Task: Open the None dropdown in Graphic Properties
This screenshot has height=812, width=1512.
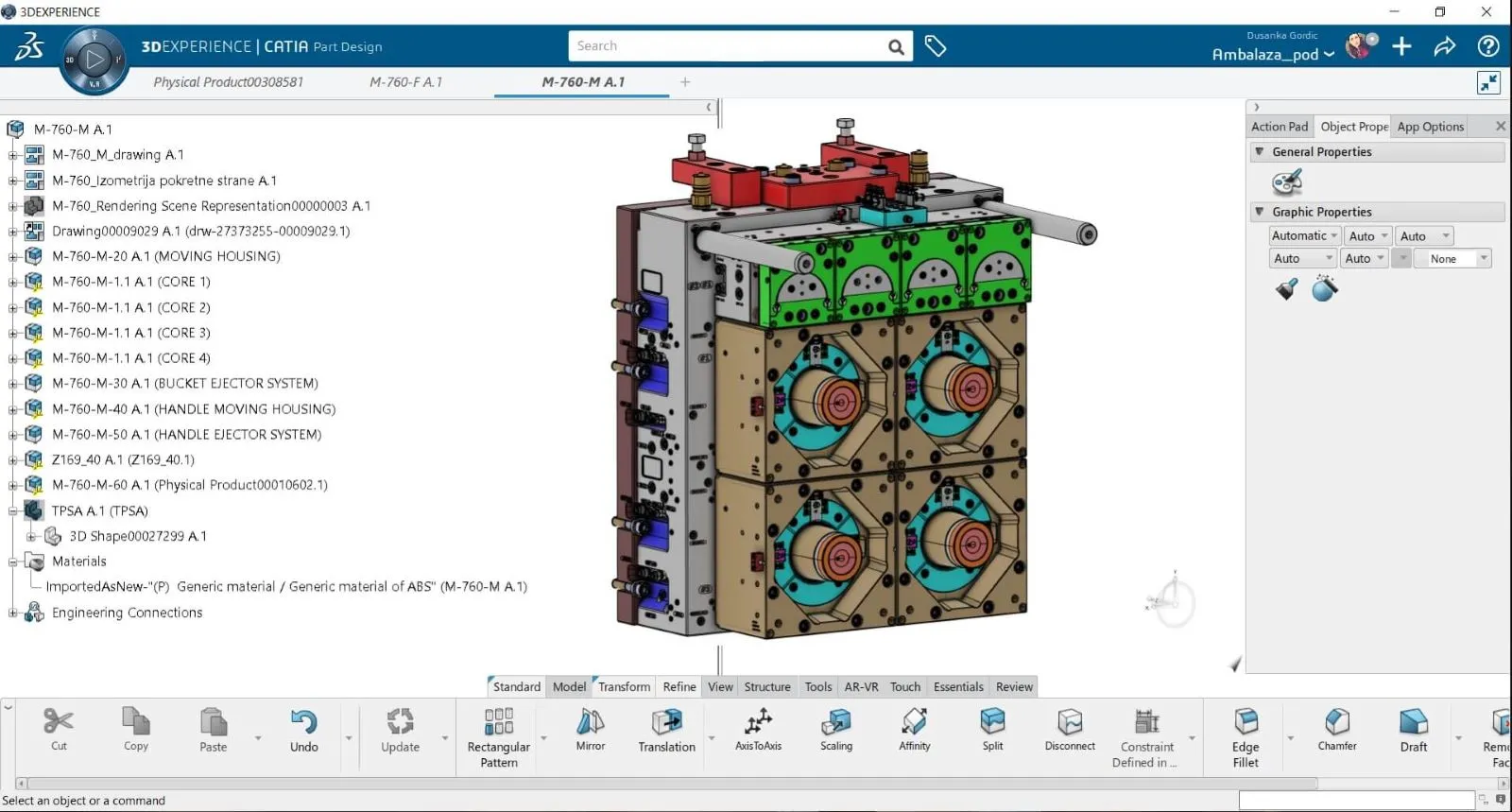Action: point(1452,259)
